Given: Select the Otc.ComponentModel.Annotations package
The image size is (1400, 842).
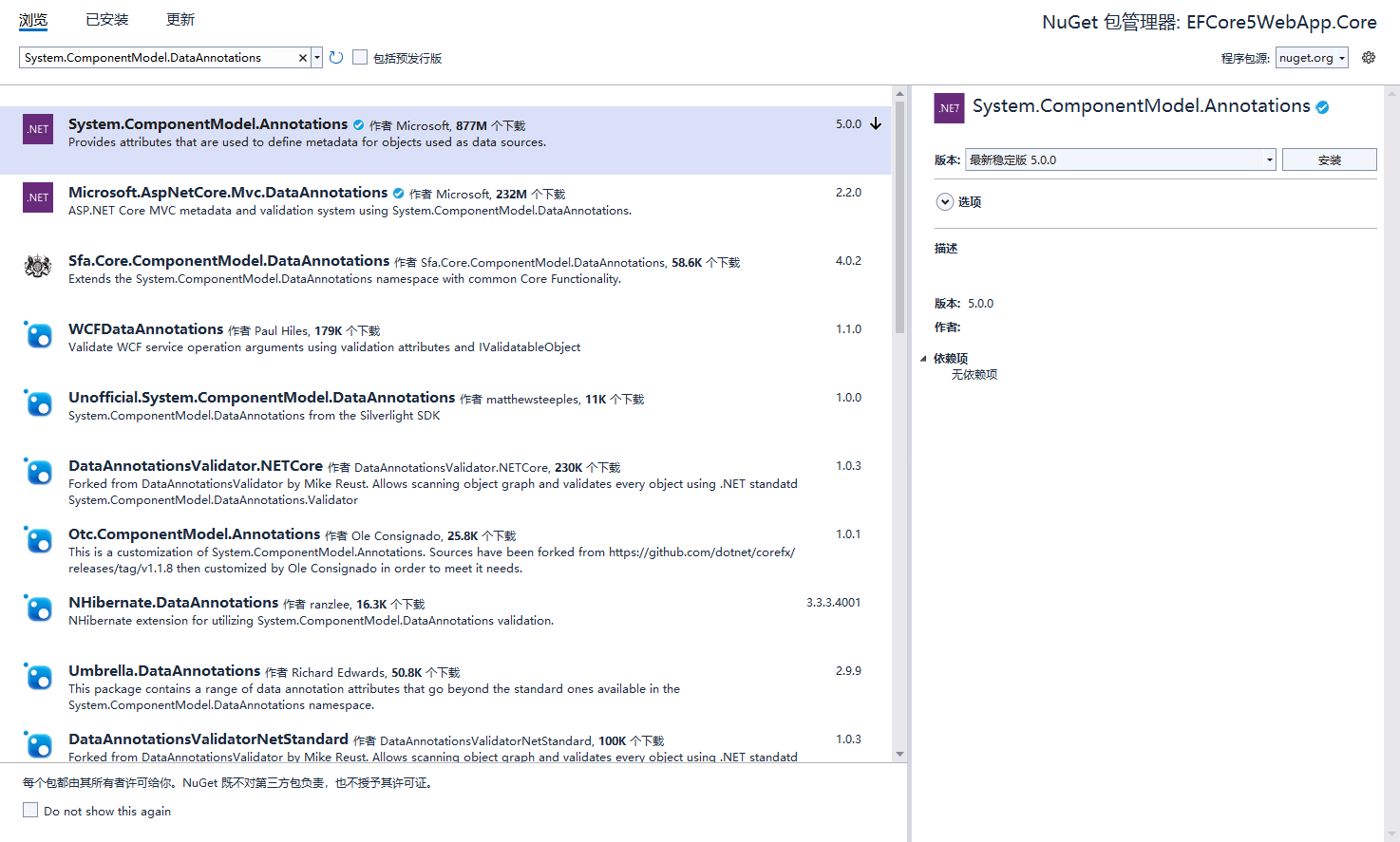Looking at the screenshot, I should click(x=445, y=551).
